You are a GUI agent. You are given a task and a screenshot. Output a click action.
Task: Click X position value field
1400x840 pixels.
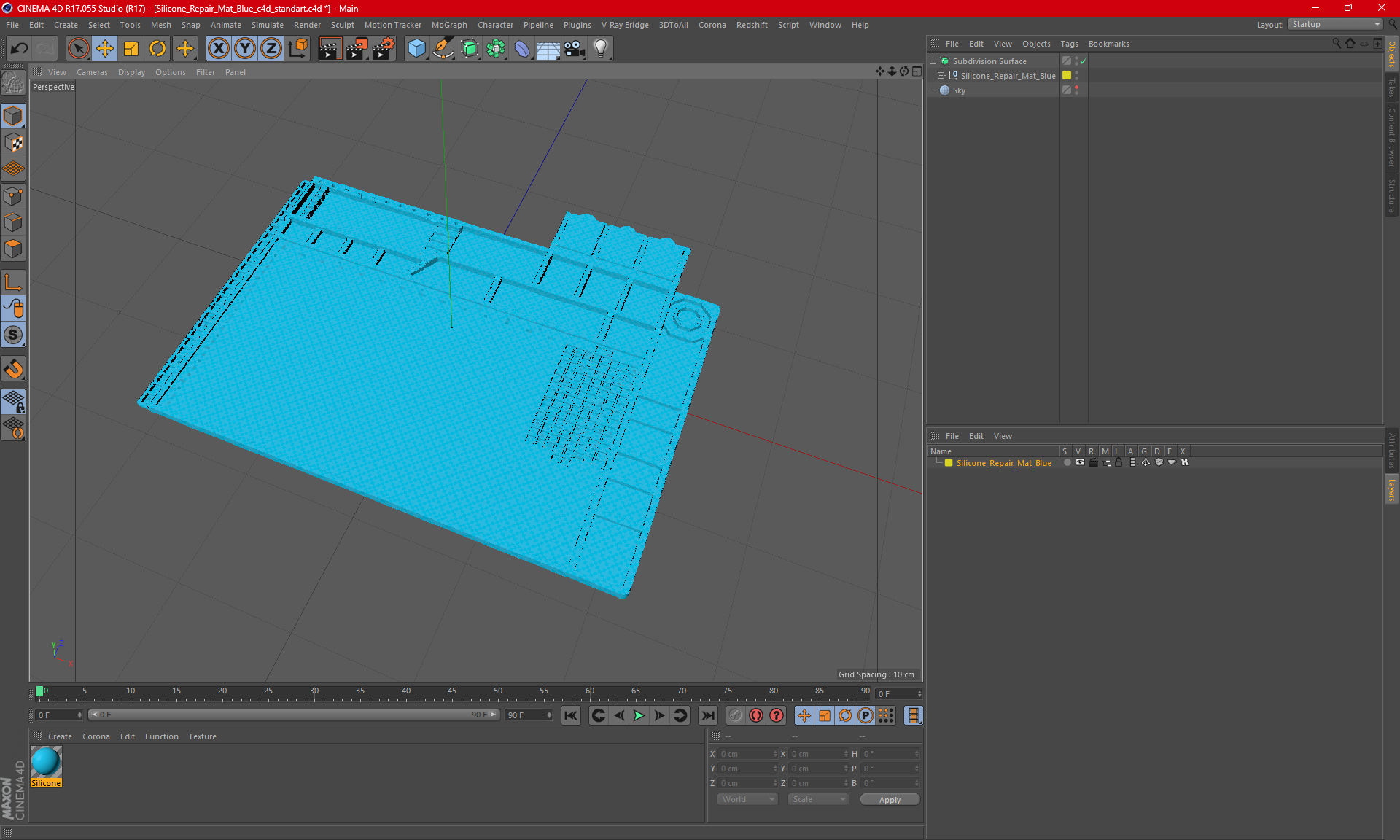click(x=747, y=754)
